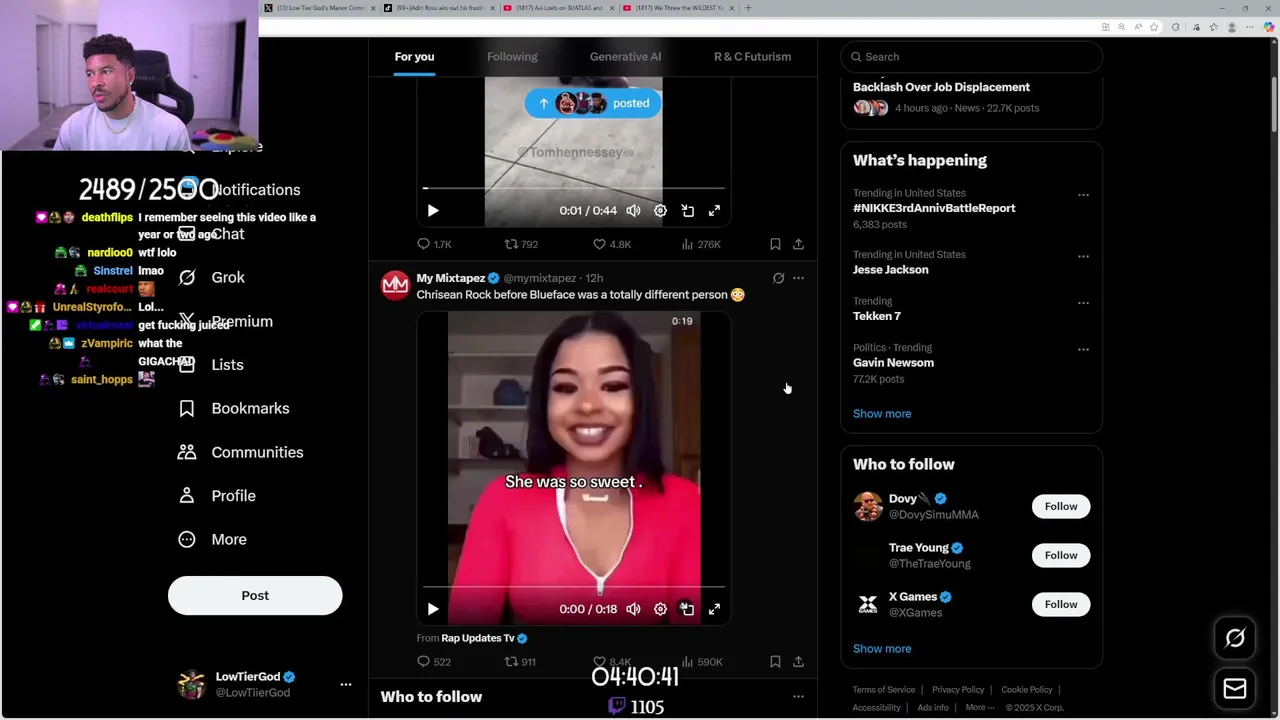Open more options on My Mixtapez post
Image resolution: width=1280 pixels, height=720 pixels.
[798, 278]
